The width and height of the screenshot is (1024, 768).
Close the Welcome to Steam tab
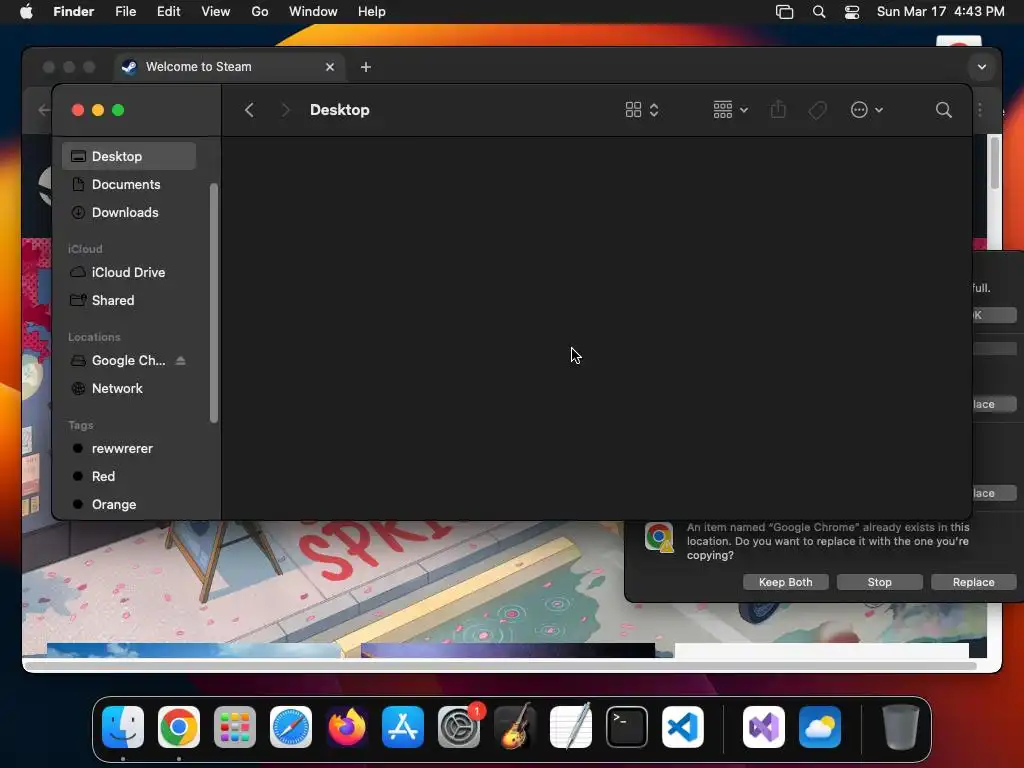tap(330, 67)
